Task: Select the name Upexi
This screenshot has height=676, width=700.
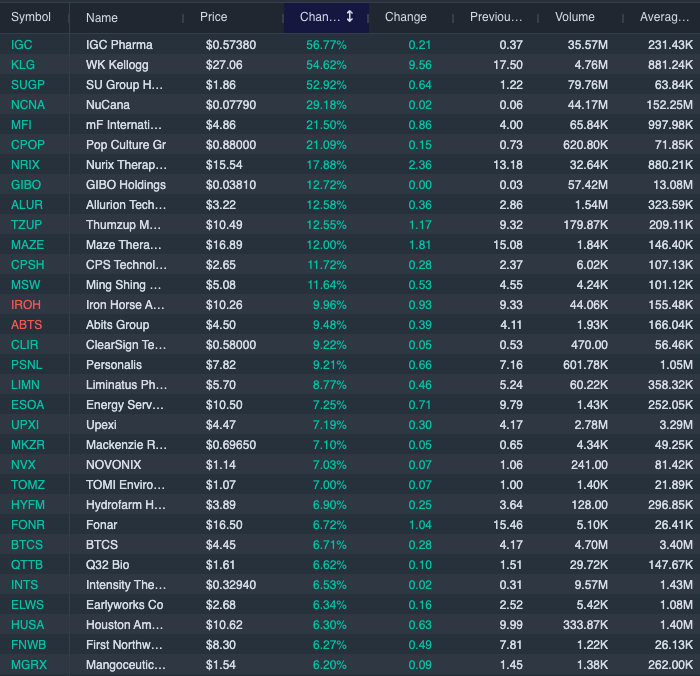Action: [x=101, y=425]
